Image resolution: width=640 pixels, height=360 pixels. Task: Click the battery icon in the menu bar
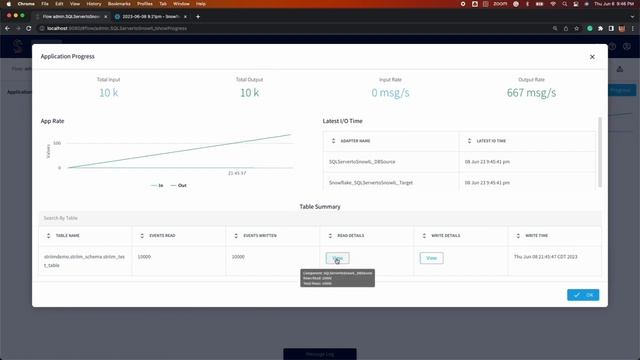(x=539, y=4)
